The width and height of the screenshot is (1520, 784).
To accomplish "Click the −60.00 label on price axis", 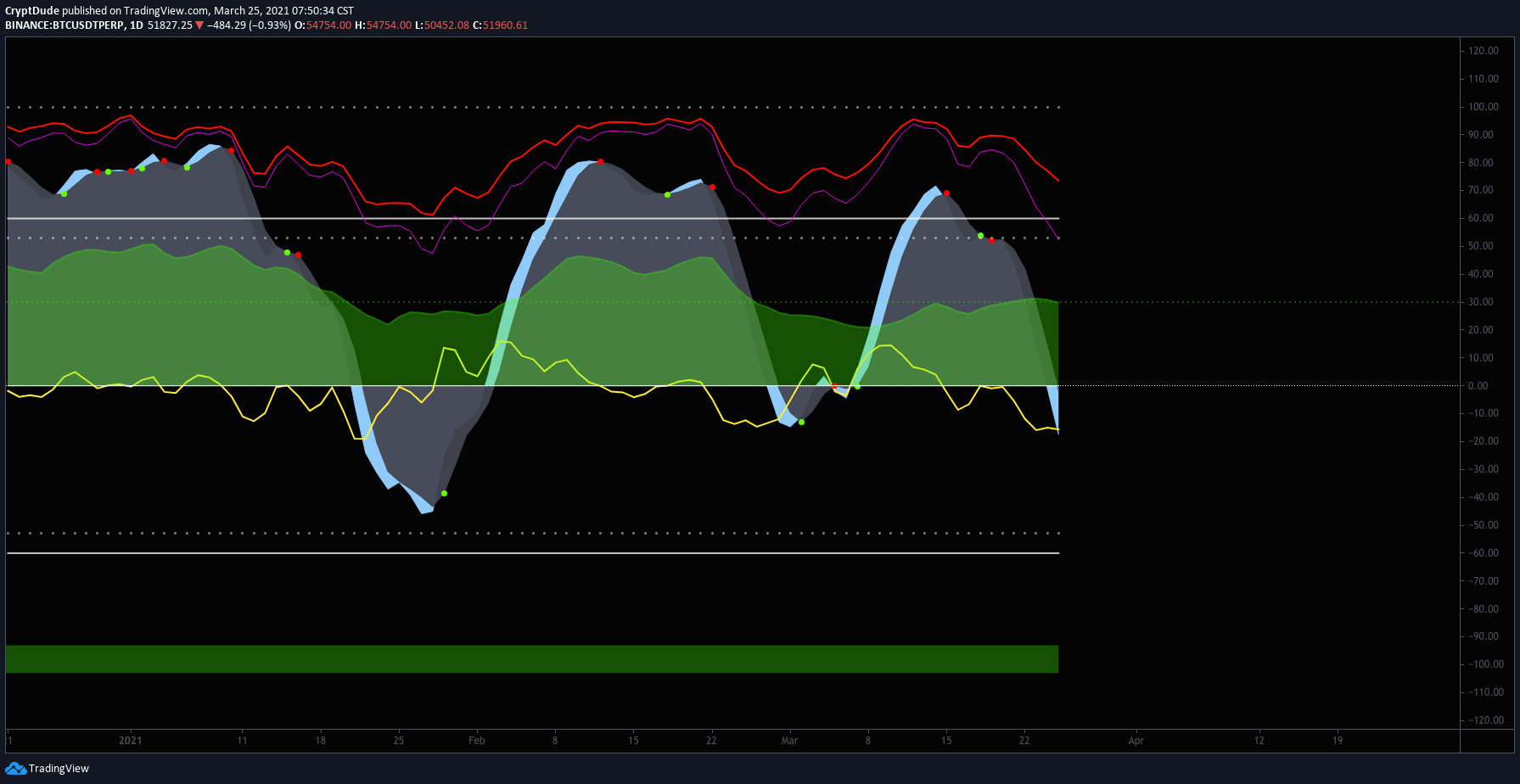I will point(1484,553).
